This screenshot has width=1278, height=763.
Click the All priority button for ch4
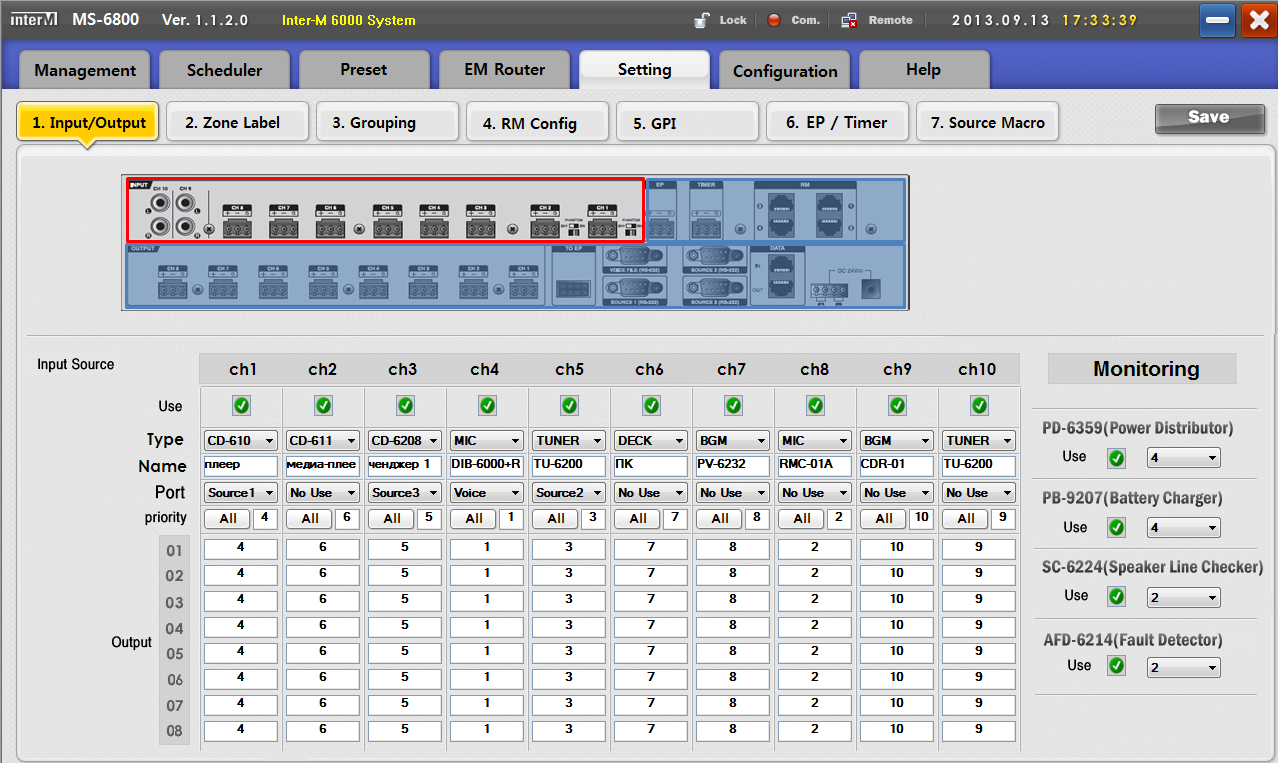[474, 519]
